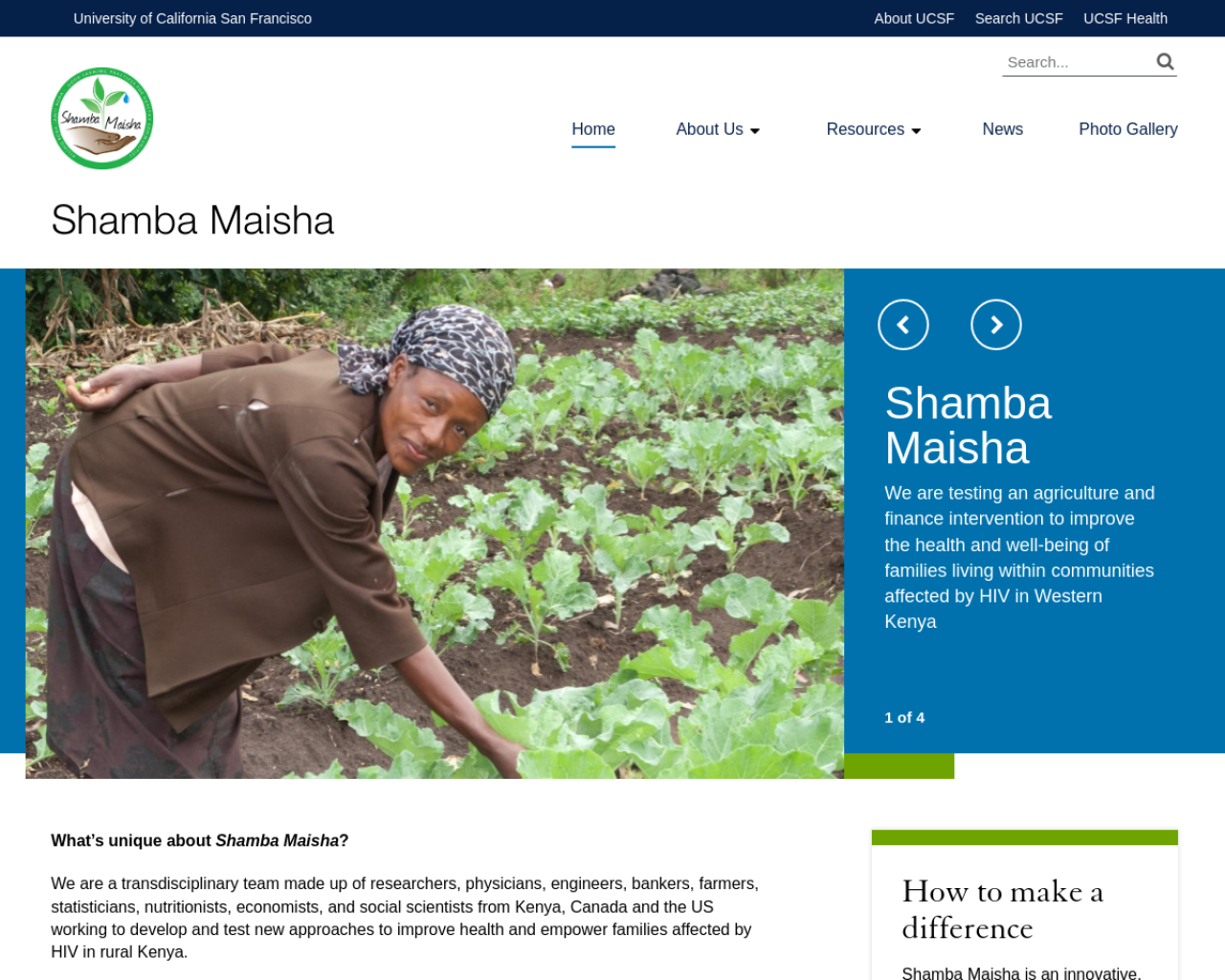
Task: Open the Resources menu
Action: (865, 129)
